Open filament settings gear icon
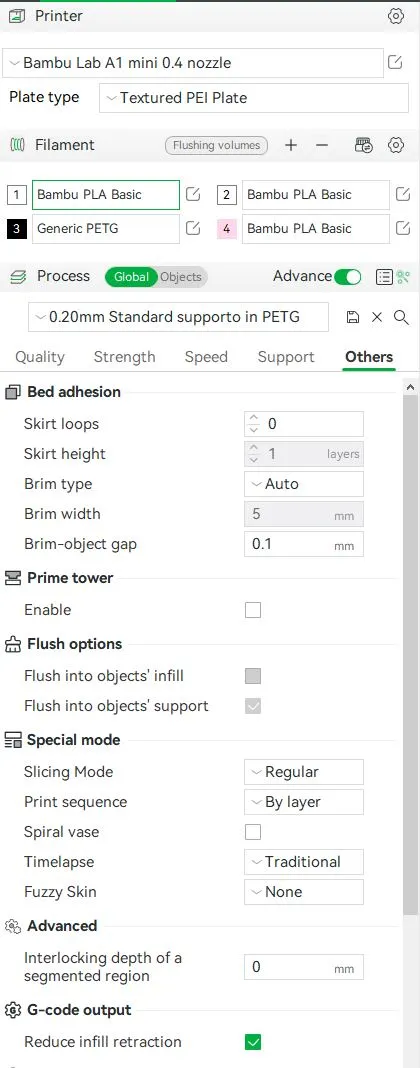This screenshot has height=1068, width=420. (x=395, y=145)
